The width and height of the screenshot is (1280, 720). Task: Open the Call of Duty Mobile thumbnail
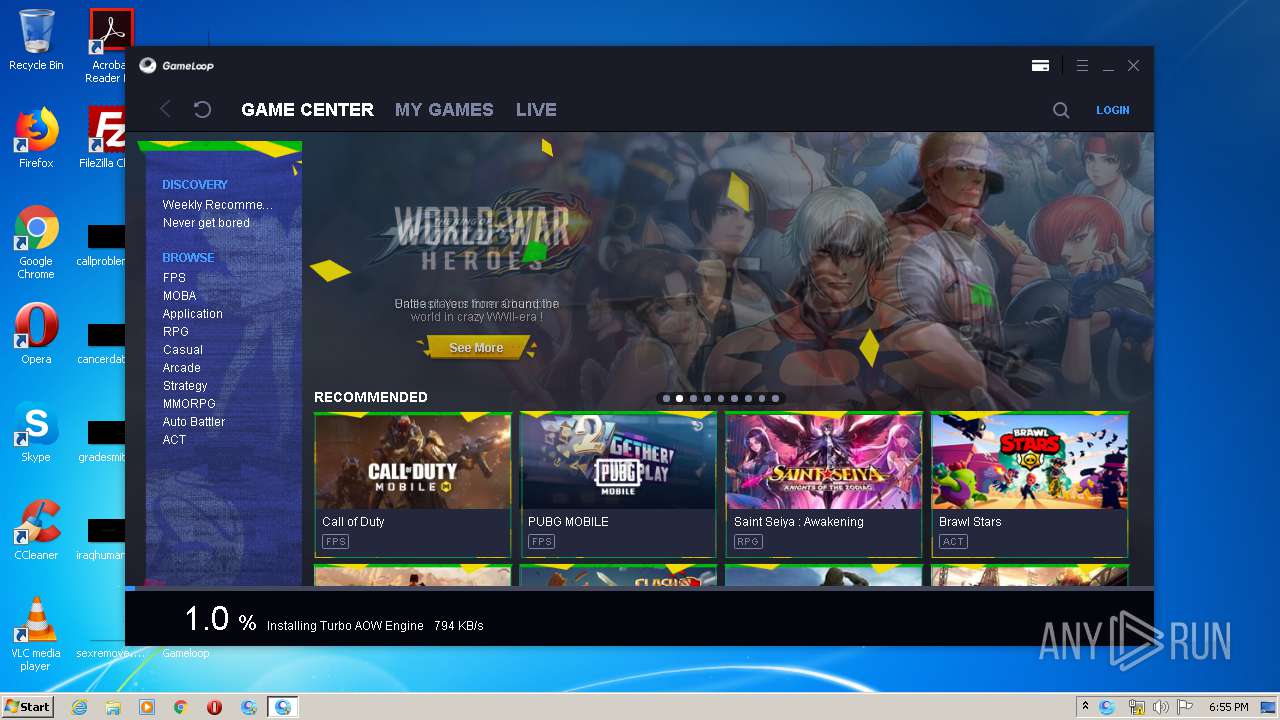413,461
